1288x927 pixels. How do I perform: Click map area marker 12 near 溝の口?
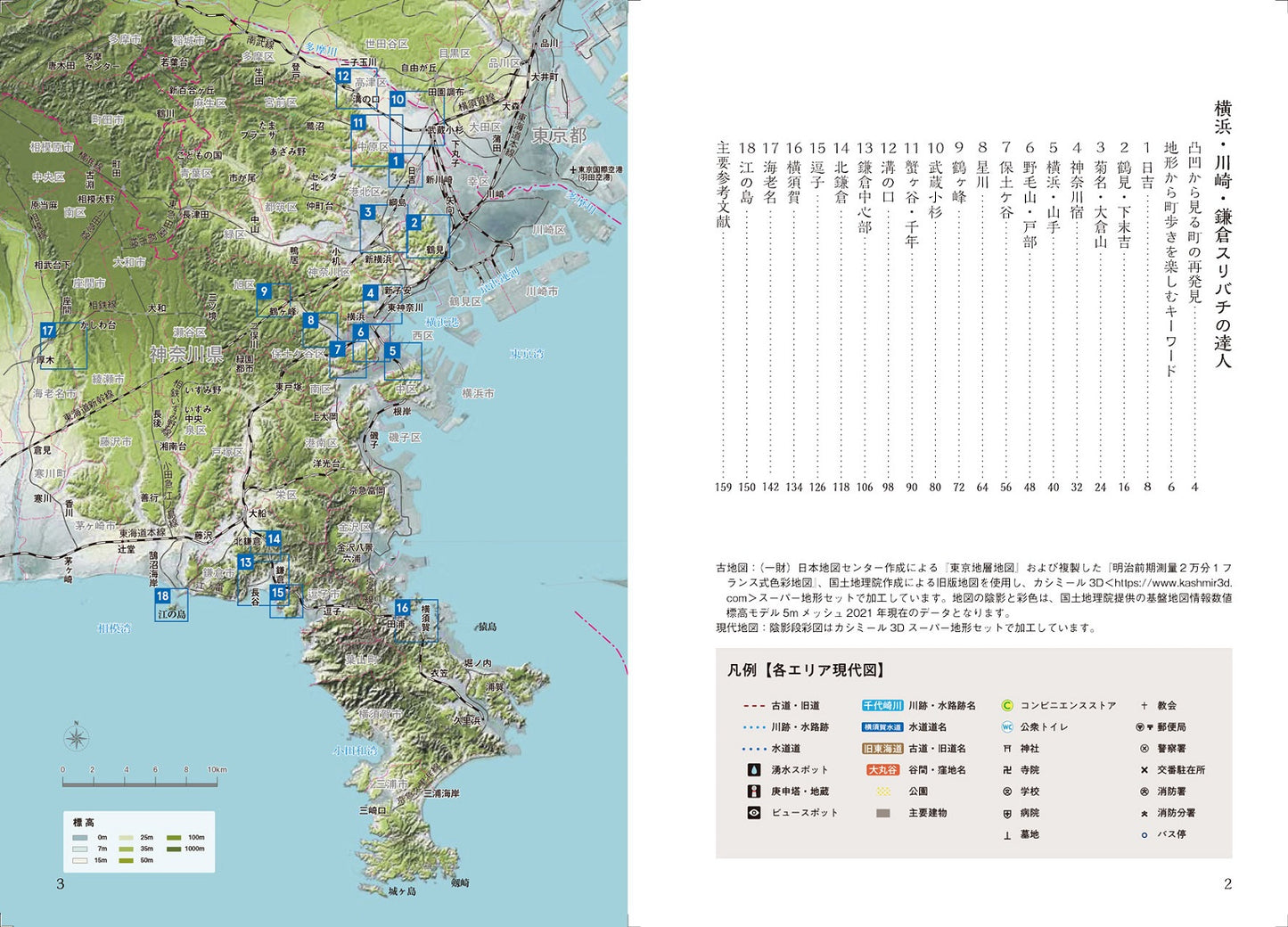[343, 77]
